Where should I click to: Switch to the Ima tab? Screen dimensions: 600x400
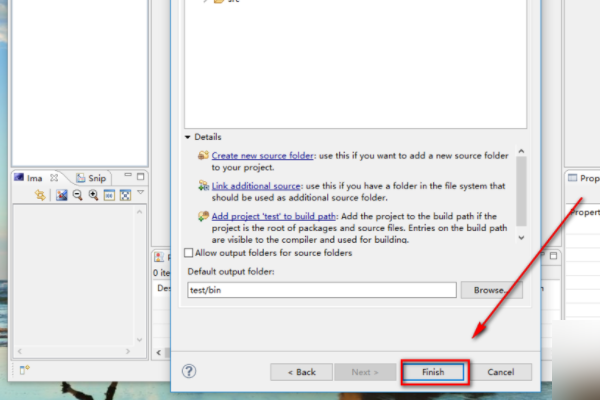34,178
